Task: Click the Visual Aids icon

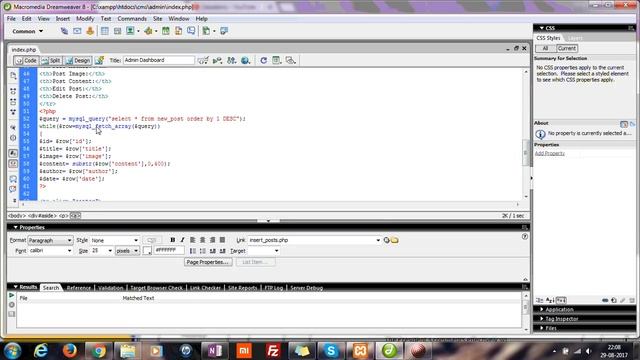Action: (x=291, y=60)
